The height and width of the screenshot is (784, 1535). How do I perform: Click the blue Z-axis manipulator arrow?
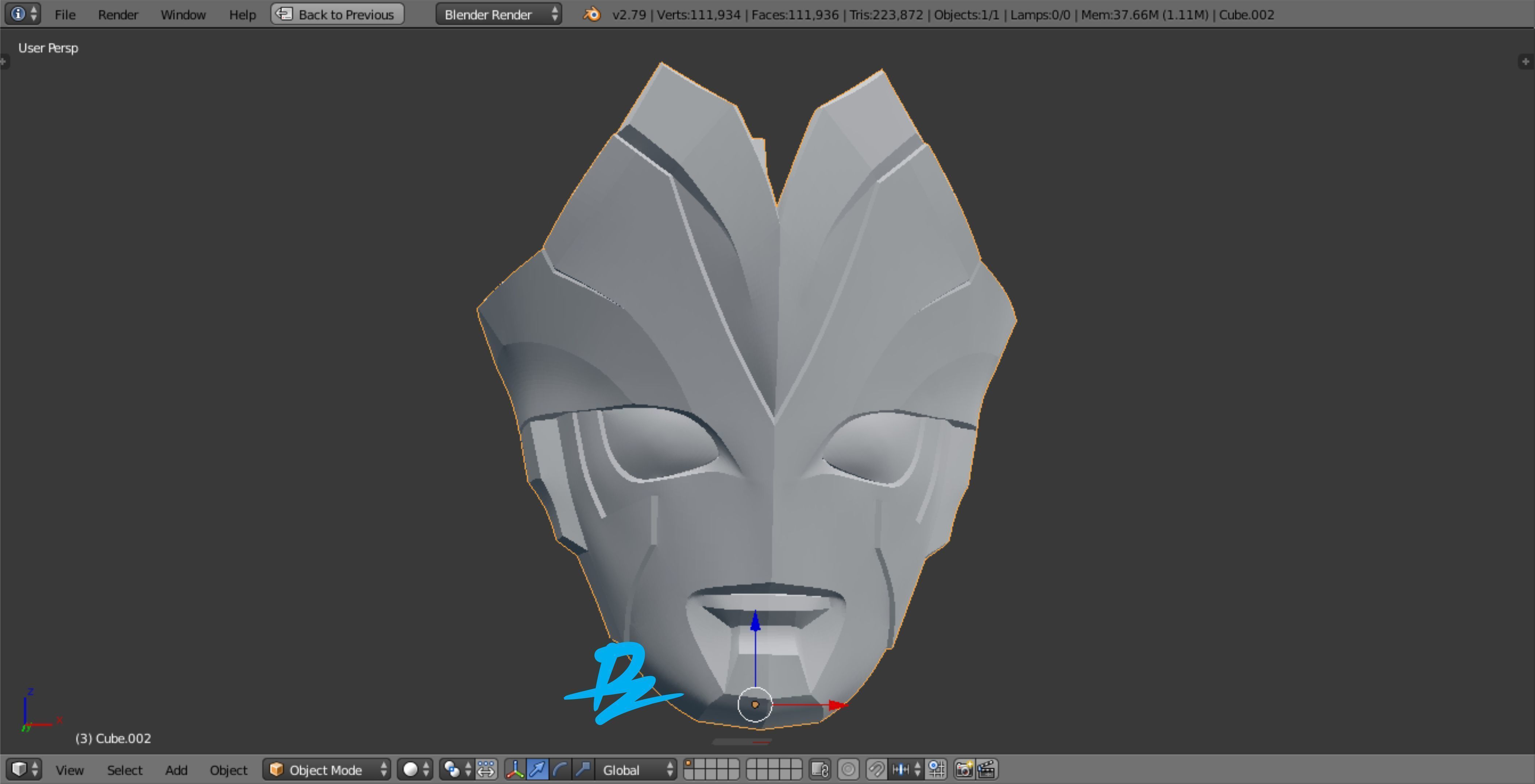coord(755,621)
